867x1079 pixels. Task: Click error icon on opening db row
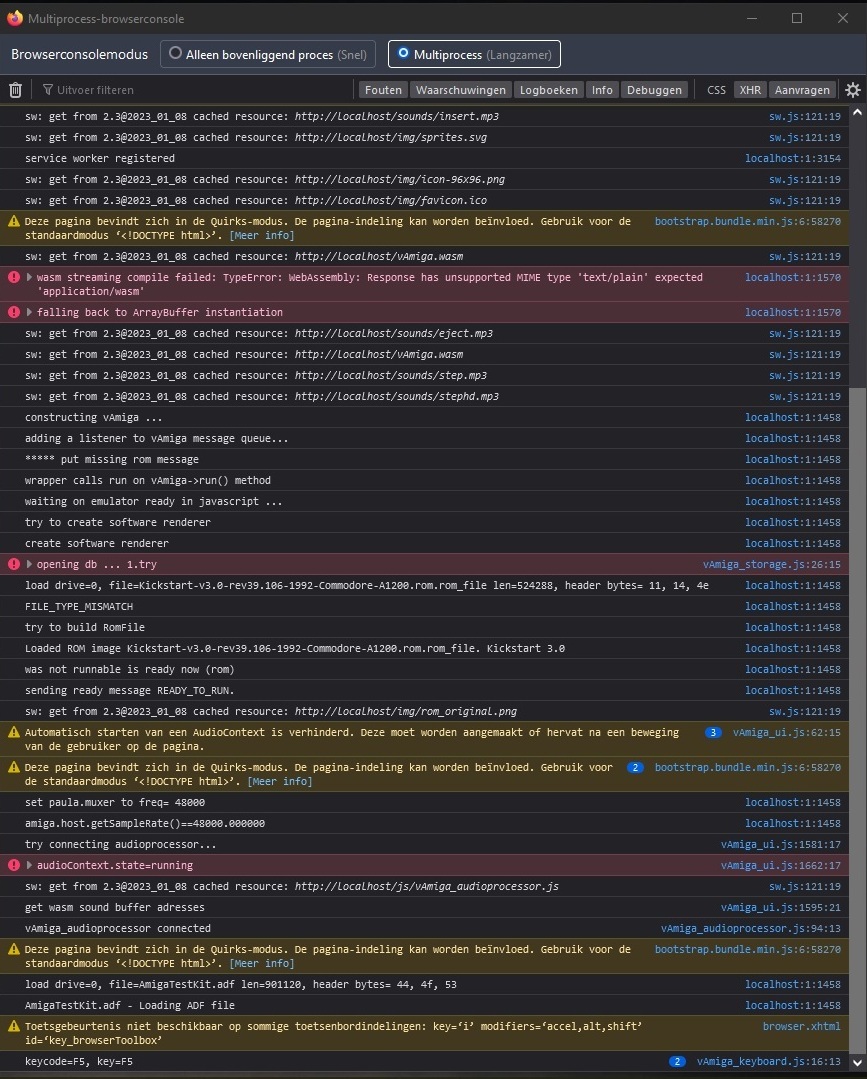coord(14,564)
